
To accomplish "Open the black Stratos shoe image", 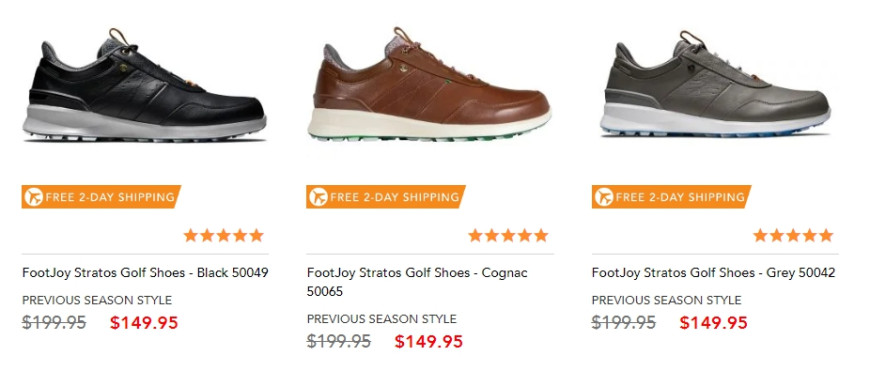I will pyautogui.click(x=144, y=85).
